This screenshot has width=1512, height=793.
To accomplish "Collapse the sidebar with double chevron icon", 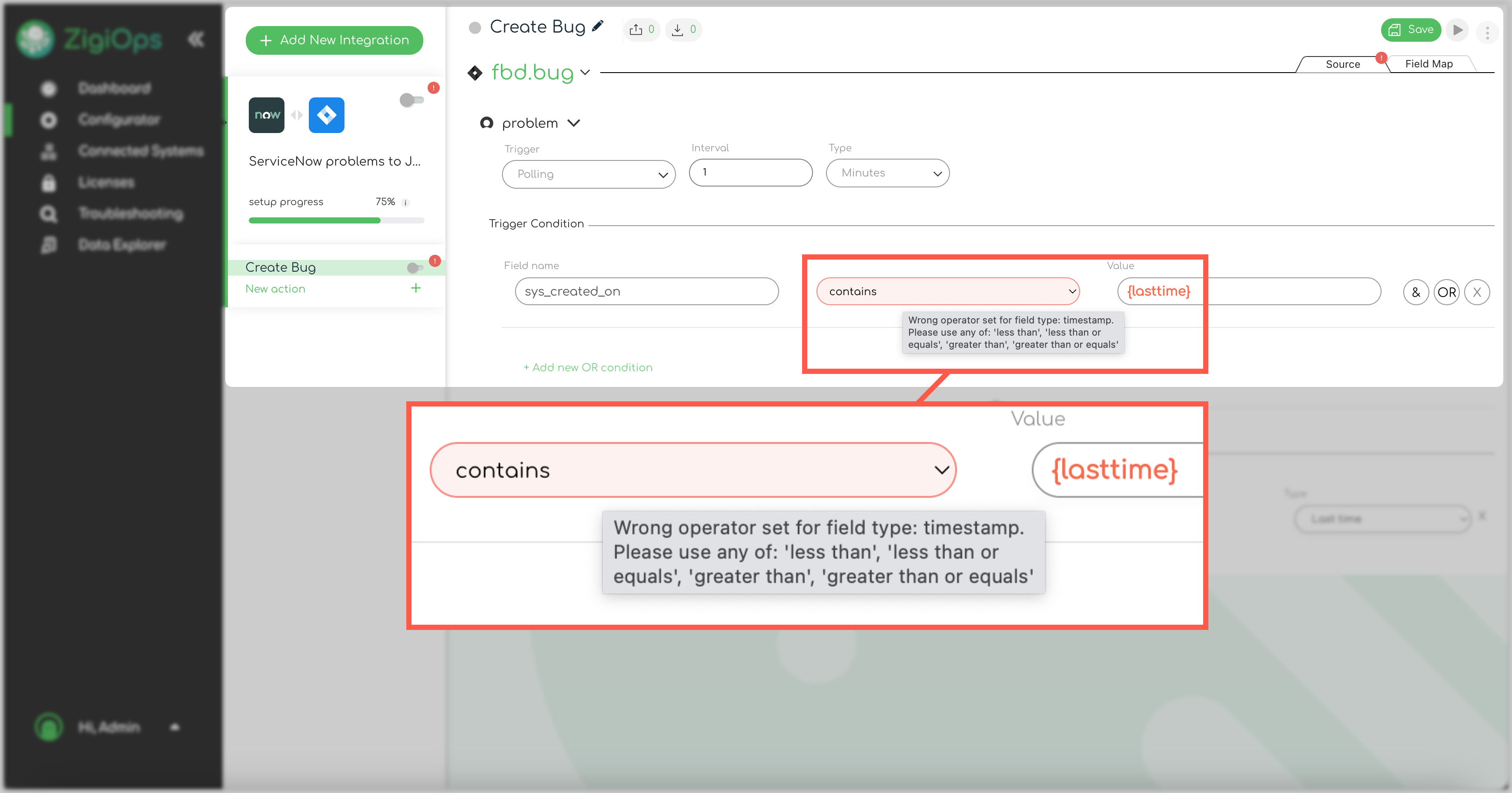I will point(196,39).
